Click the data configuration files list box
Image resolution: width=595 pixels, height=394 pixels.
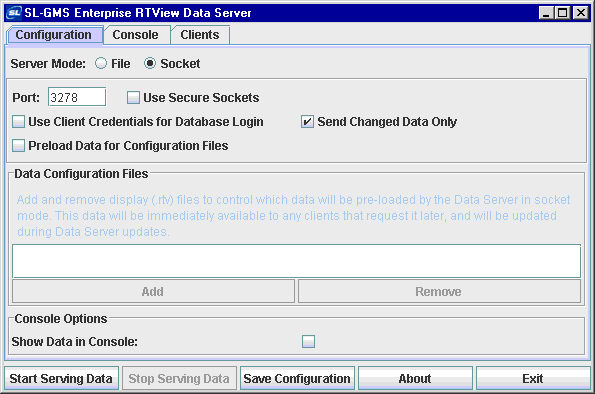(296, 261)
